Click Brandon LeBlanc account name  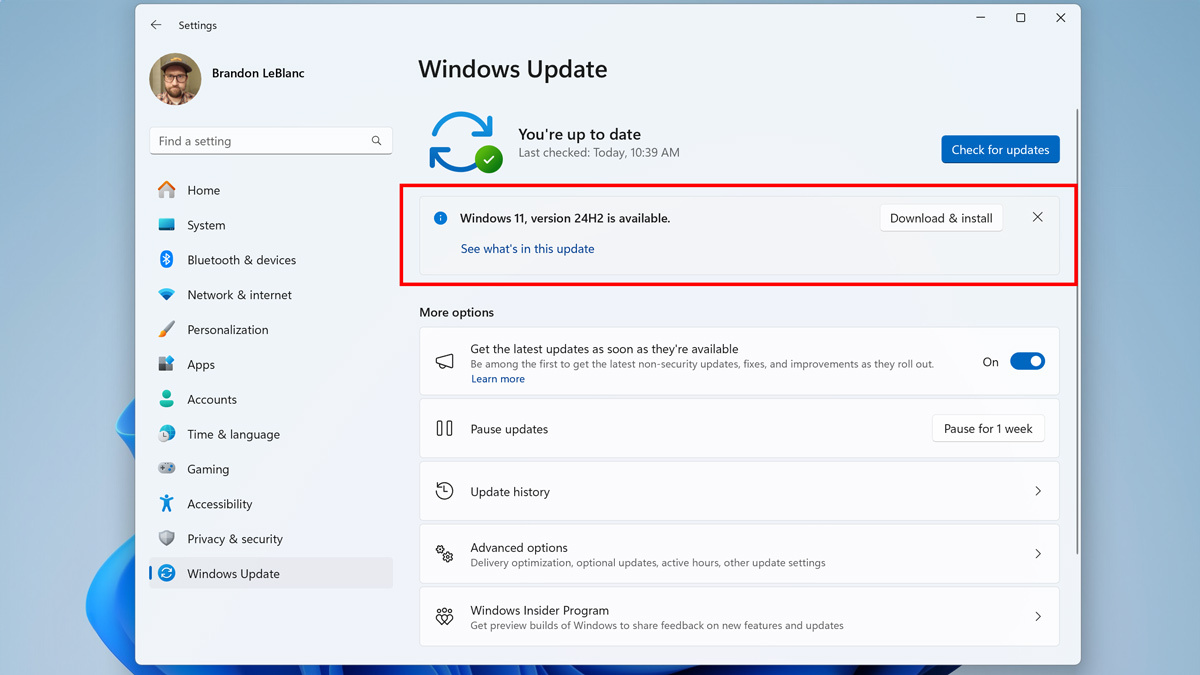pos(258,73)
